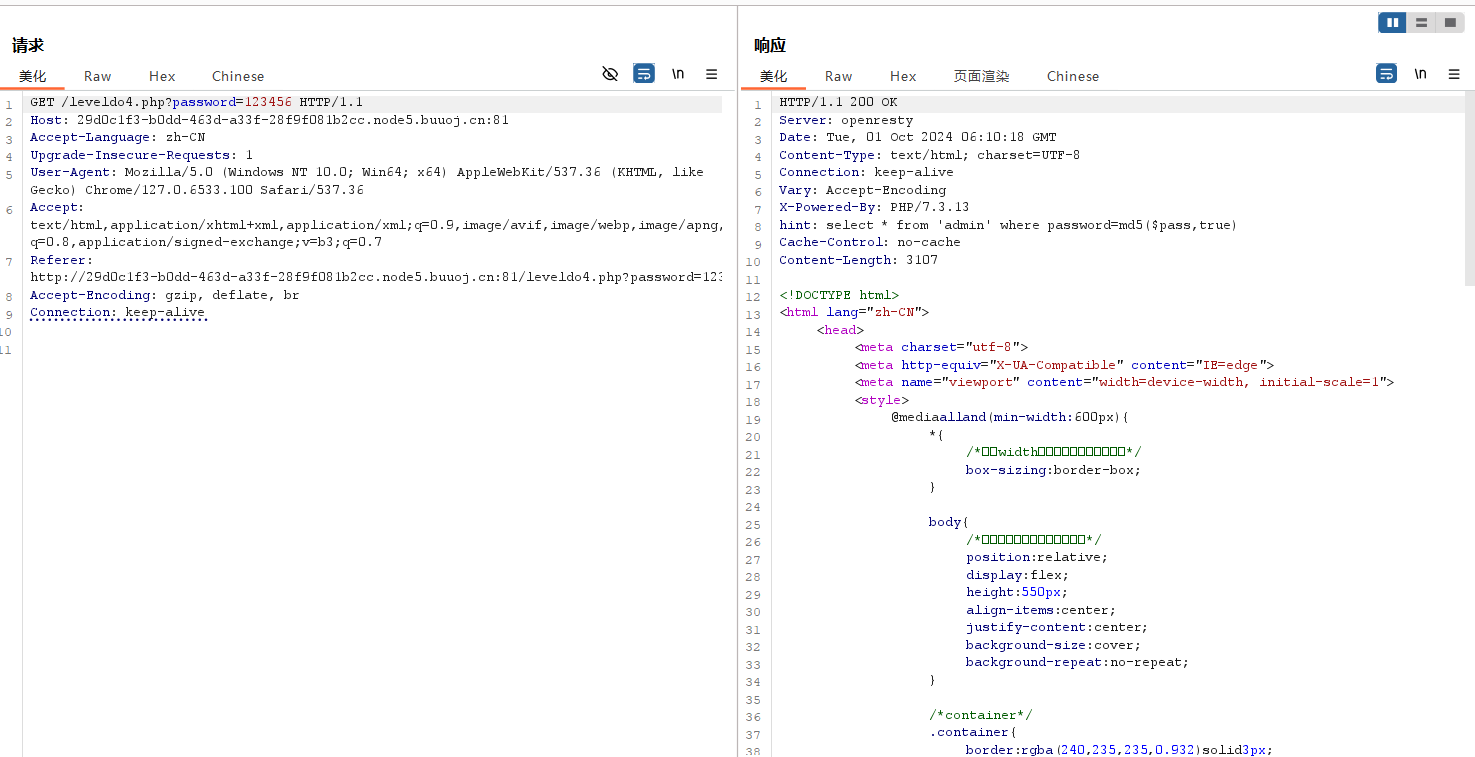Switch to request Chinese tab

tap(238, 76)
